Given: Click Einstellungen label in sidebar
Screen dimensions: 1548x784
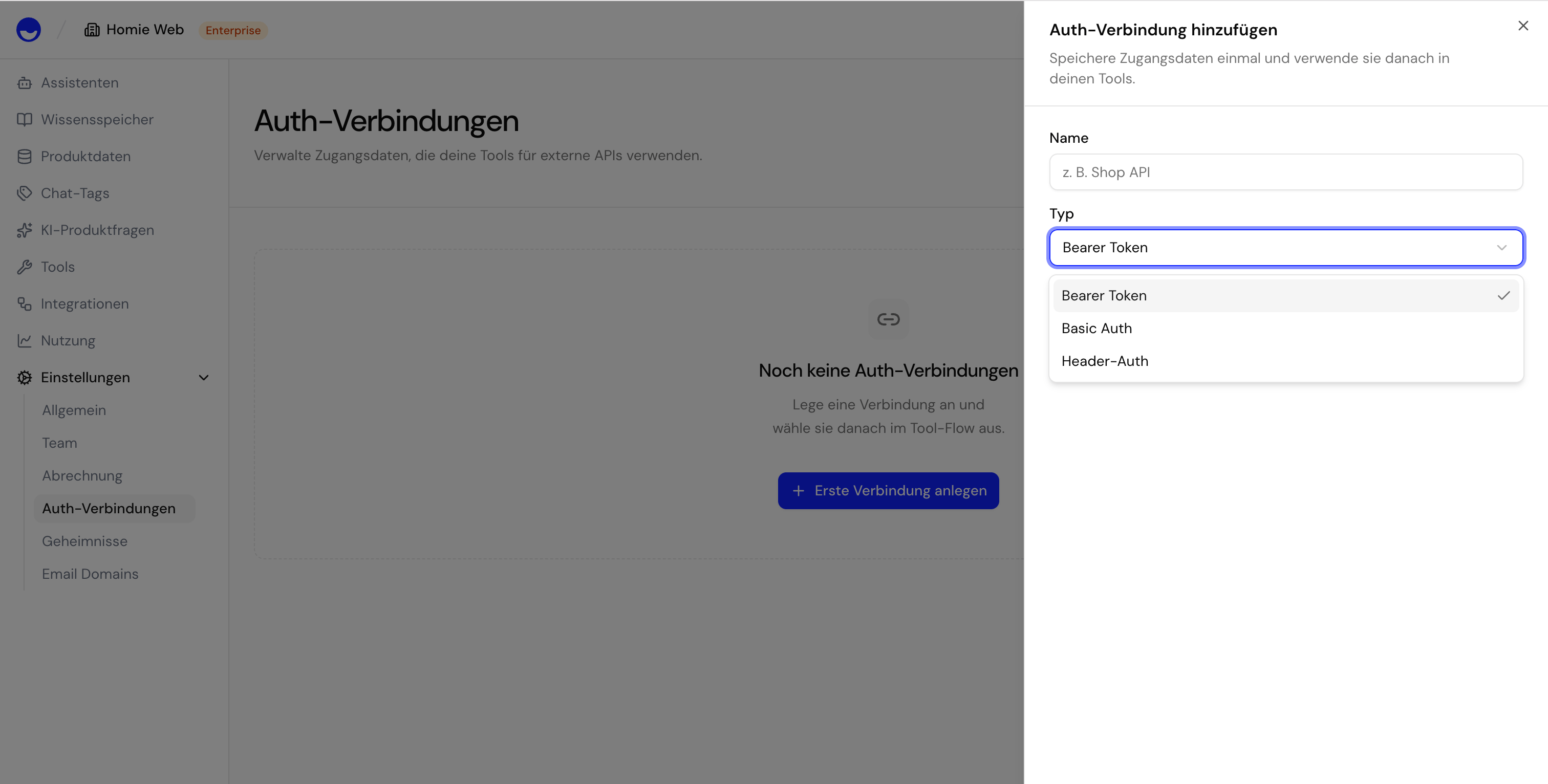Looking at the screenshot, I should (x=85, y=377).
